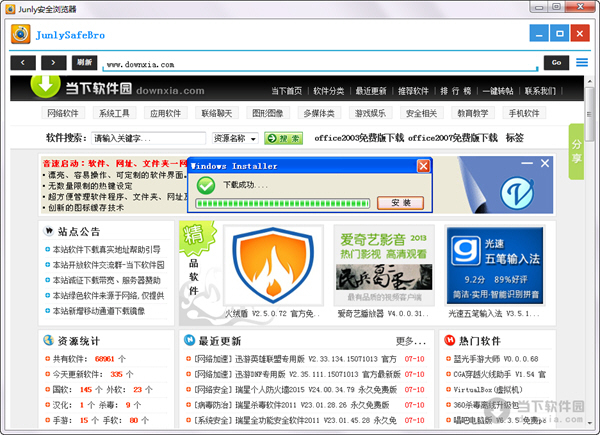Click the 火绒盾 shield thumbnail

273,266
